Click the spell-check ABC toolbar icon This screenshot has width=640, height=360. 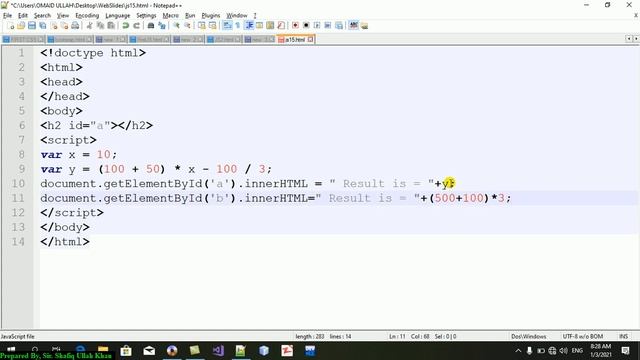[x=353, y=26]
